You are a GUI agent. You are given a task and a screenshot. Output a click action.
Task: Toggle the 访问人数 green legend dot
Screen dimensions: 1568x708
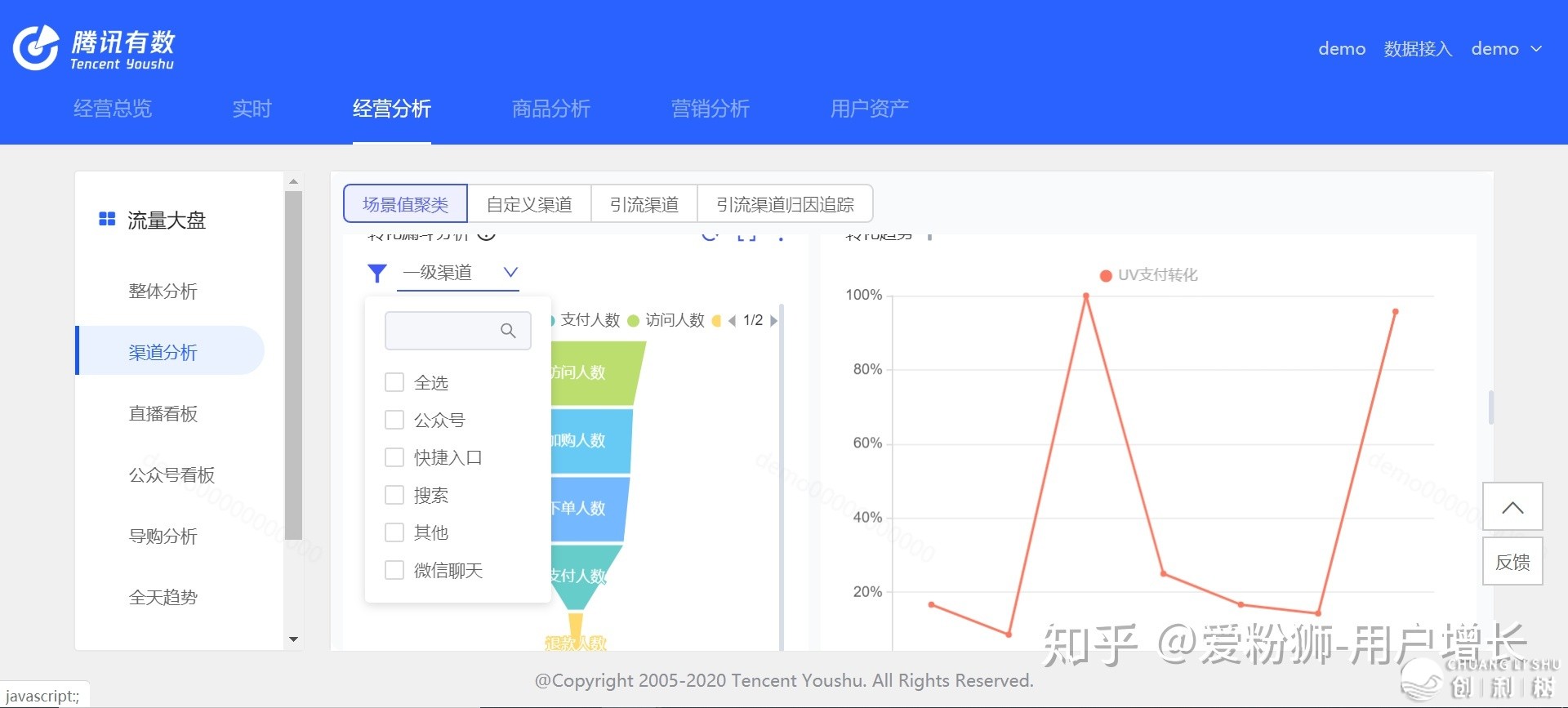[x=633, y=321]
